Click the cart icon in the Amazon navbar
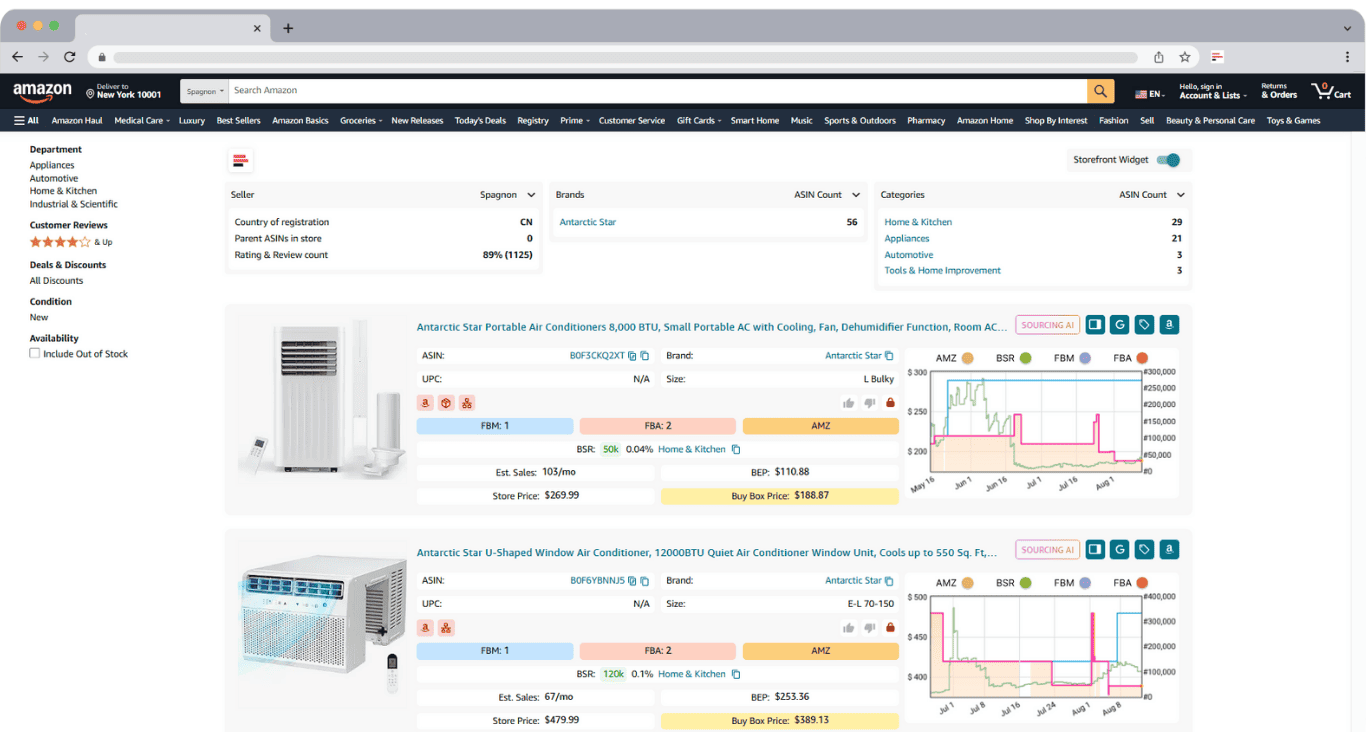This screenshot has width=1366, height=732. [1331, 91]
